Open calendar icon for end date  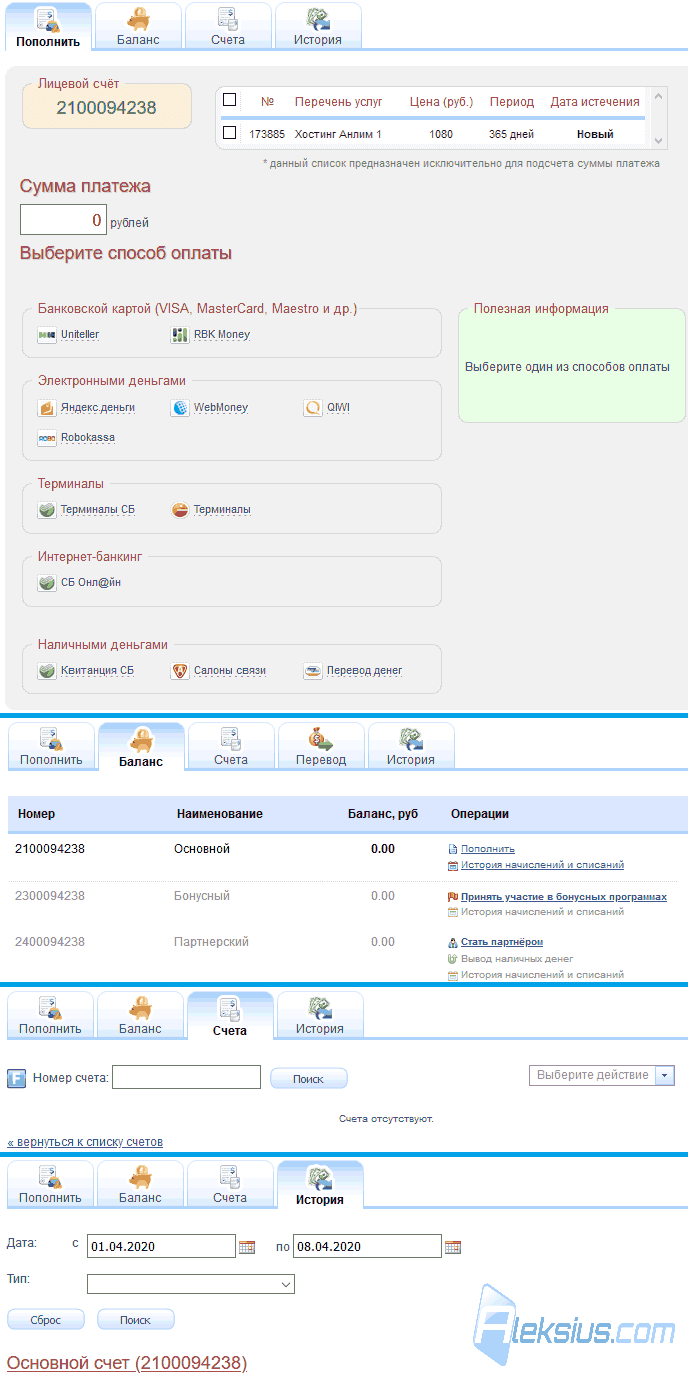click(x=453, y=1247)
